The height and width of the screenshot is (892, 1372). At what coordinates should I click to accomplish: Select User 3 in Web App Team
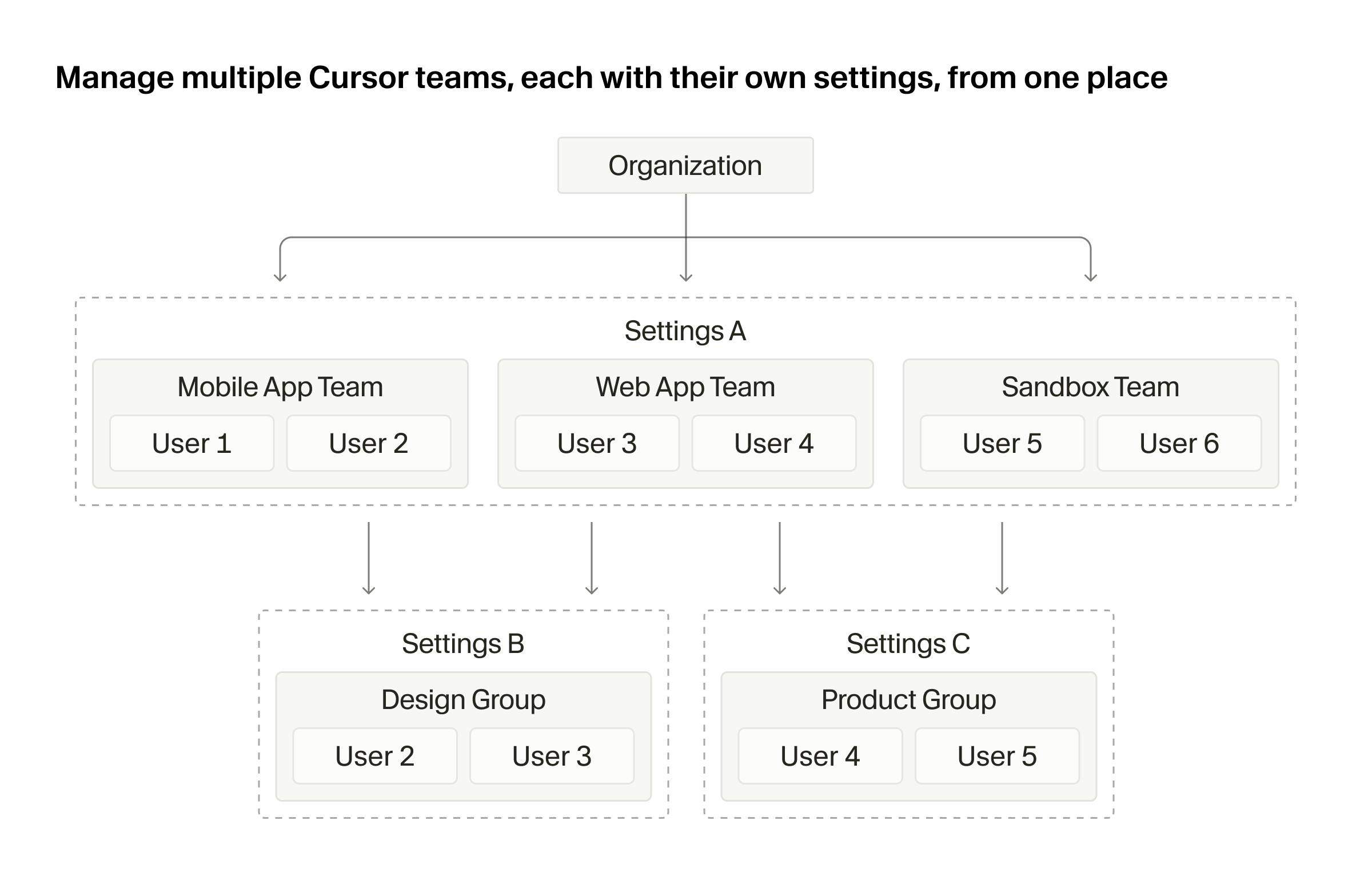click(597, 443)
